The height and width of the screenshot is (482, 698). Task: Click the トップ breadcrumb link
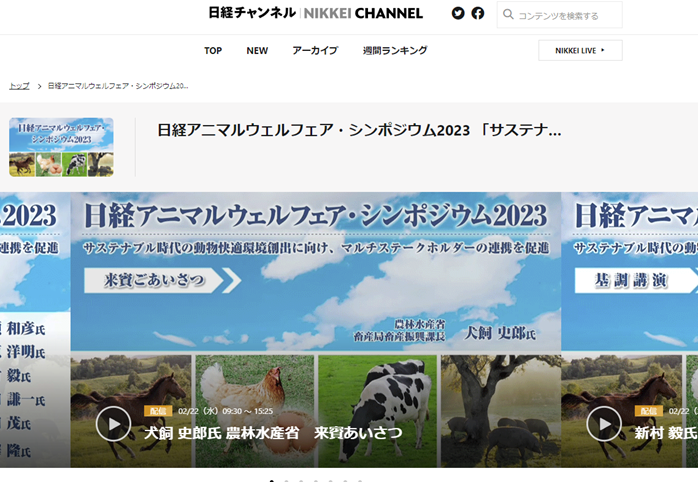click(x=19, y=86)
